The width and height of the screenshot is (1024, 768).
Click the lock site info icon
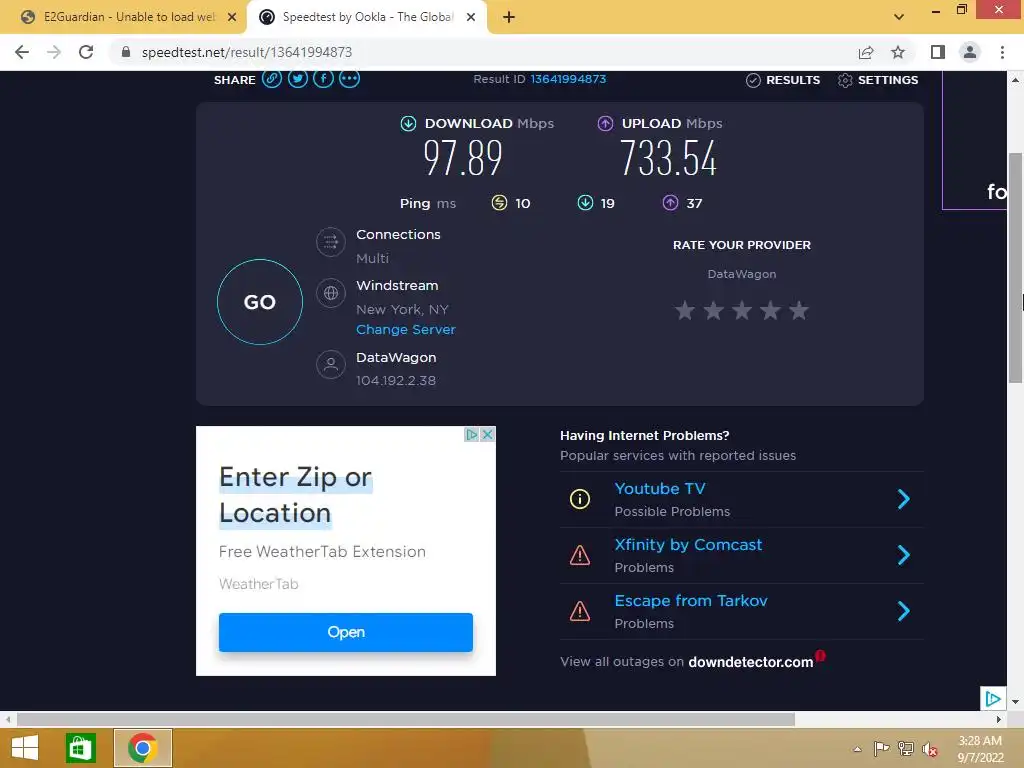(x=126, y=52)
